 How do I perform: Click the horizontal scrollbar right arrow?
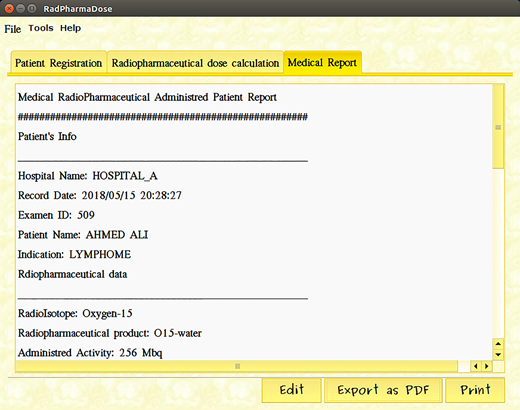487,366
